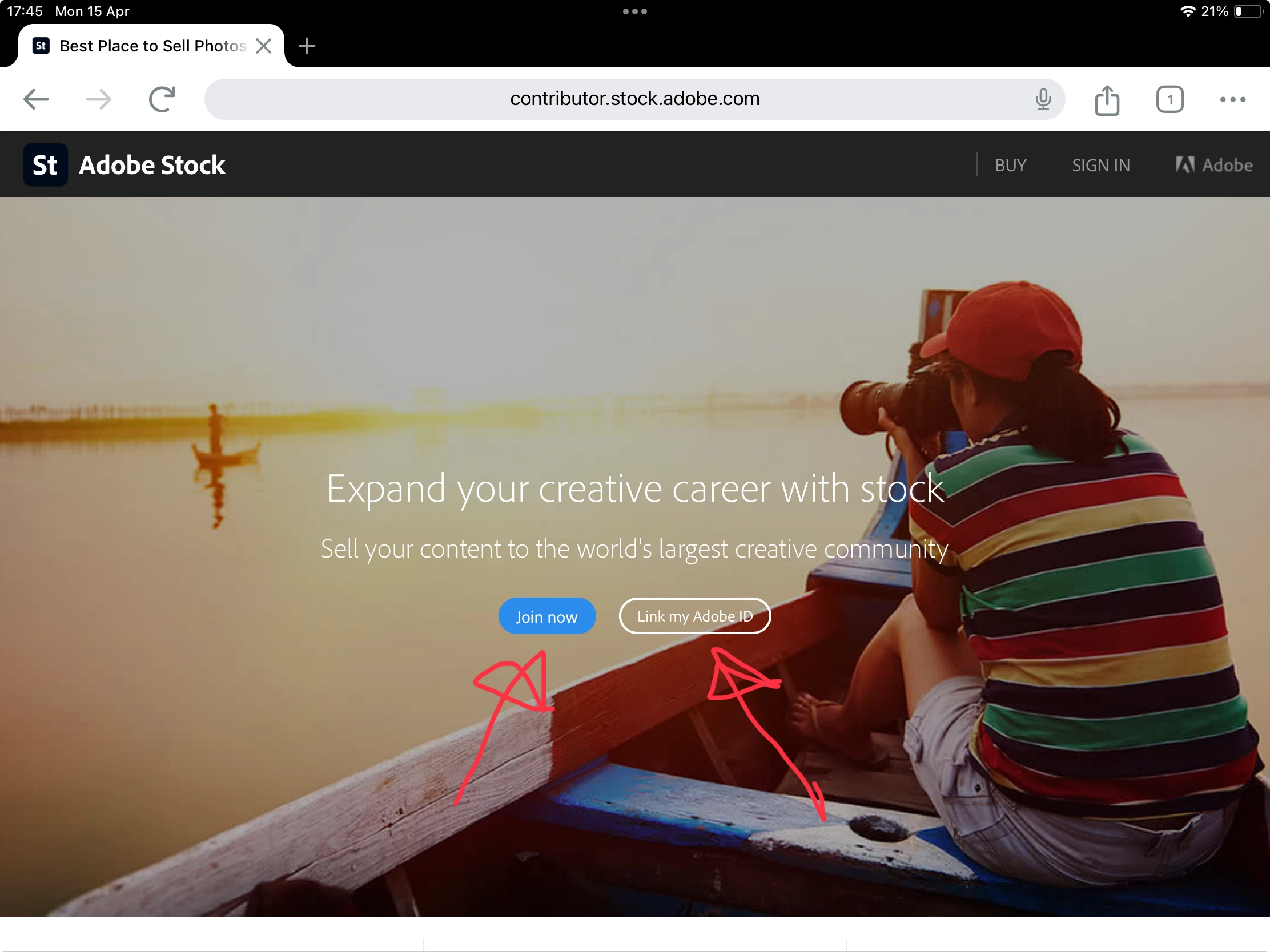Tap the three dots multitasking control at top

point(634,11)
